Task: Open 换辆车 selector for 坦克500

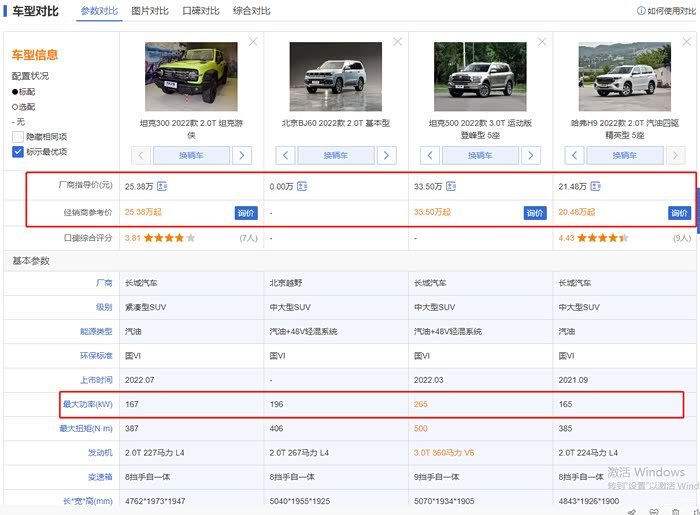Action: [x=481, y=155]
